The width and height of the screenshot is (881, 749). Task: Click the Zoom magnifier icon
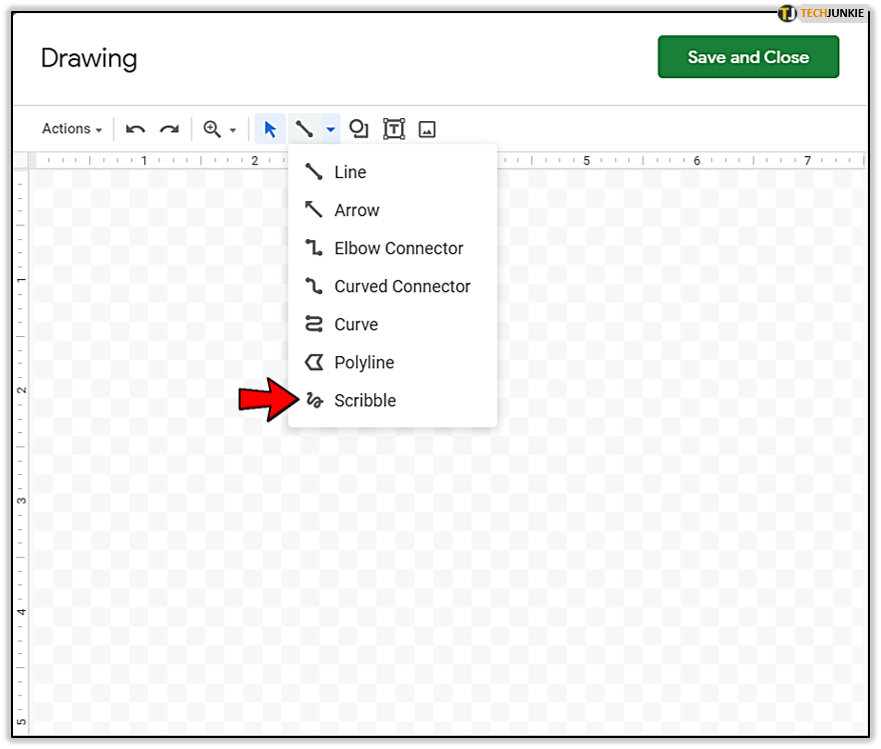212,129
